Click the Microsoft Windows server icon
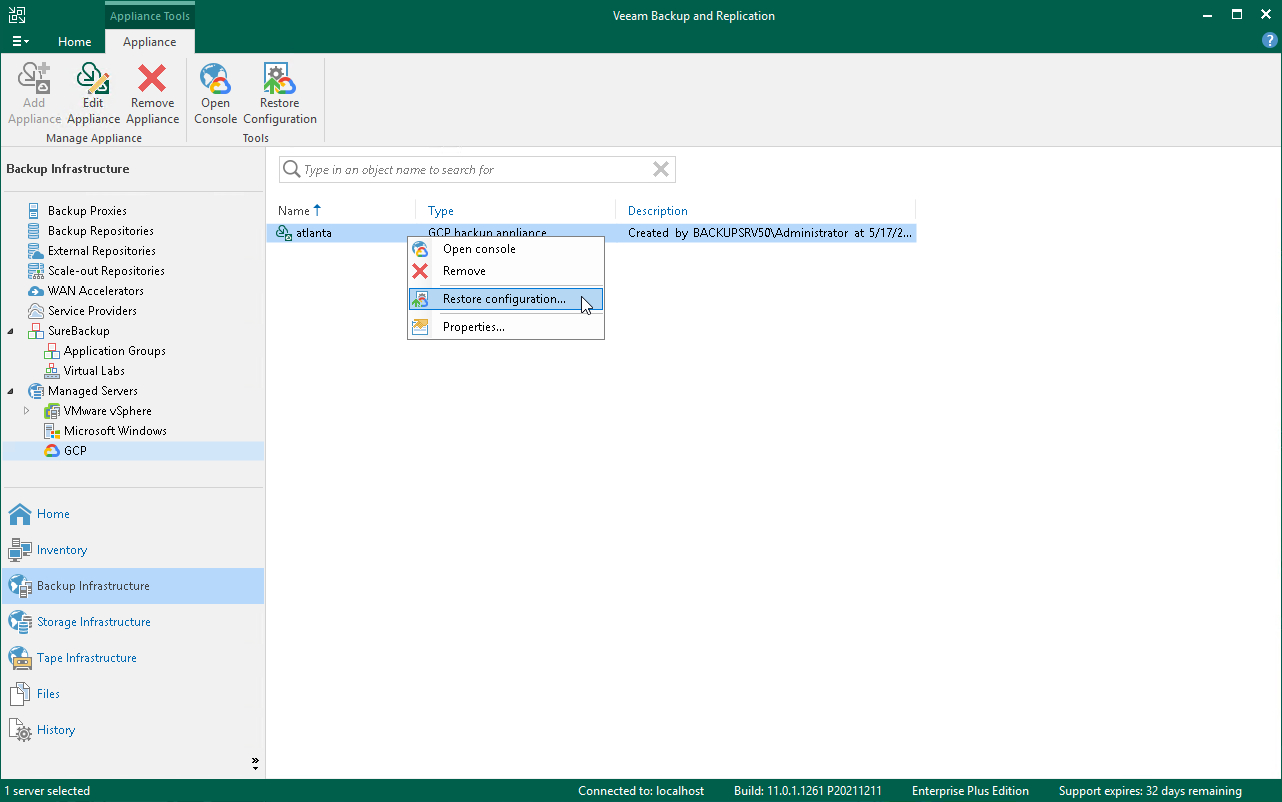Screen dimensions: 1282x802 pos(52,431)
